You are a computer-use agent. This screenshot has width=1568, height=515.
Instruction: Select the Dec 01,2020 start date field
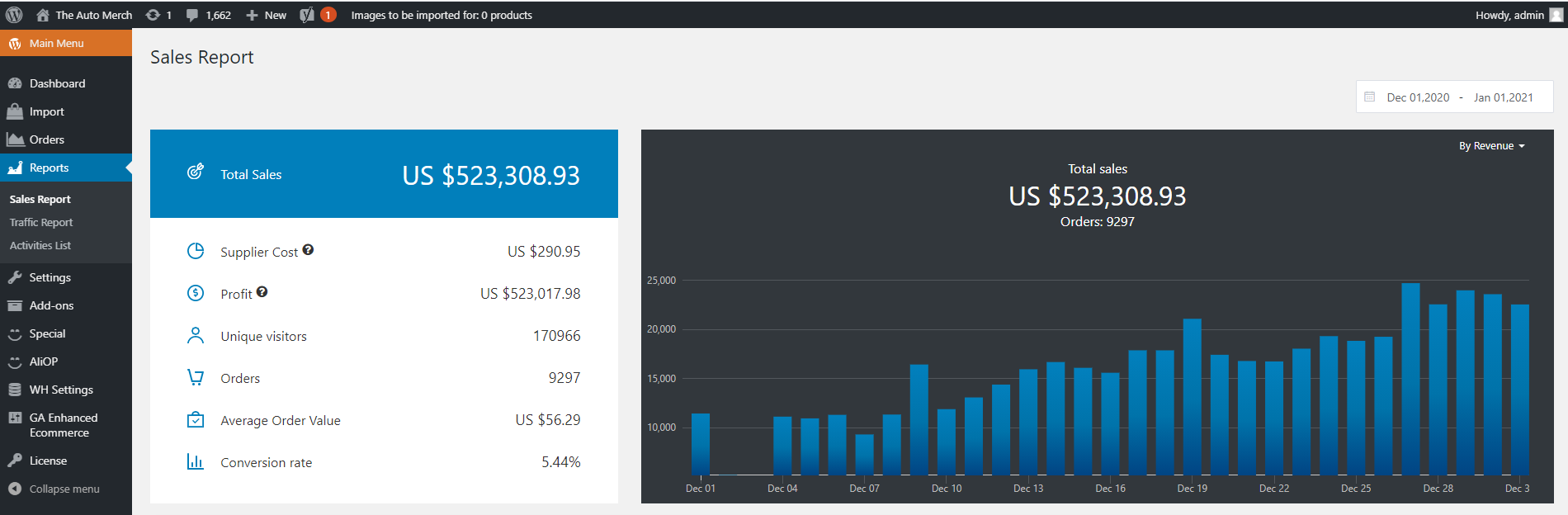coord(1418,97)
